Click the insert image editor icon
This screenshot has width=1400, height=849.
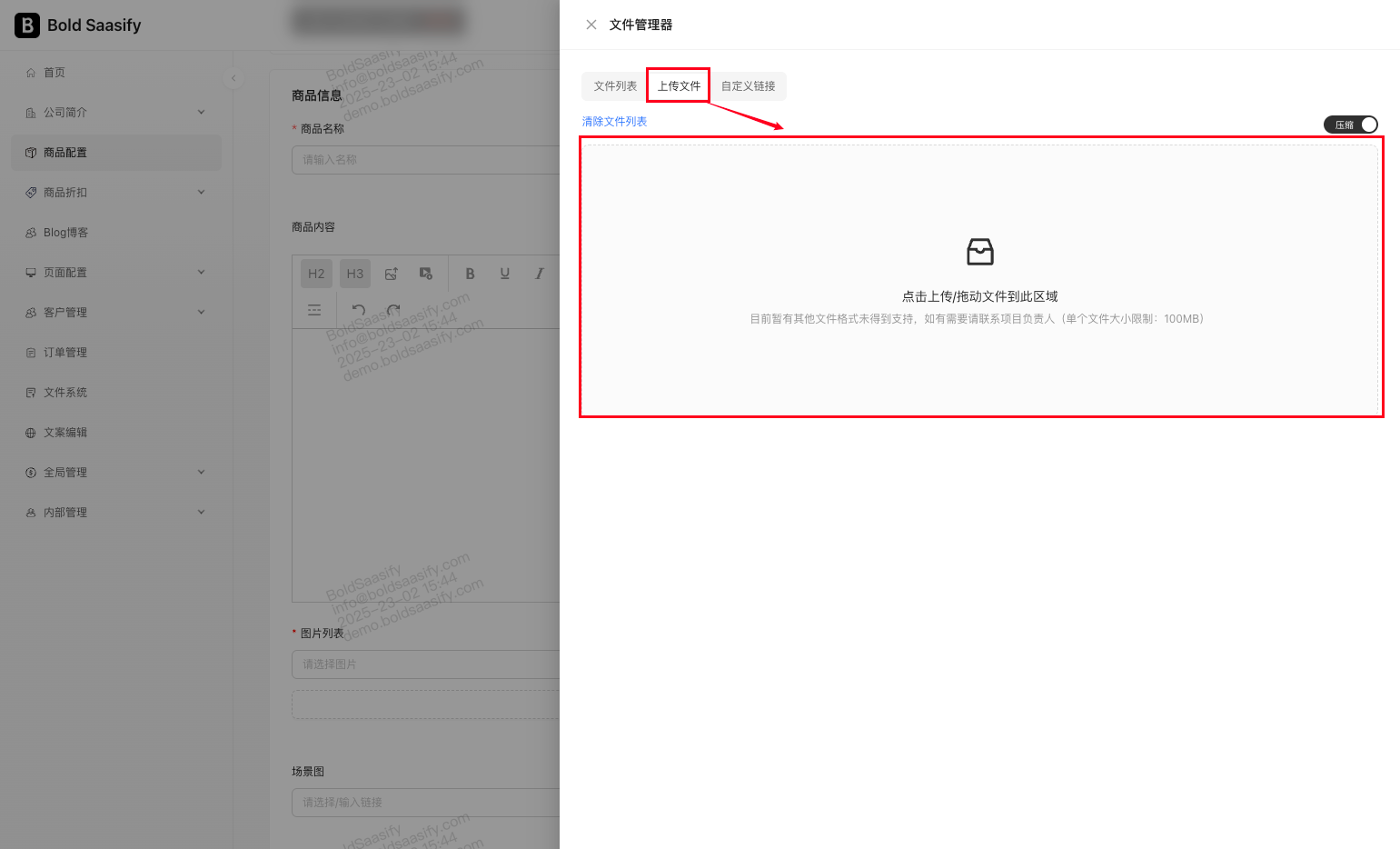392,274
